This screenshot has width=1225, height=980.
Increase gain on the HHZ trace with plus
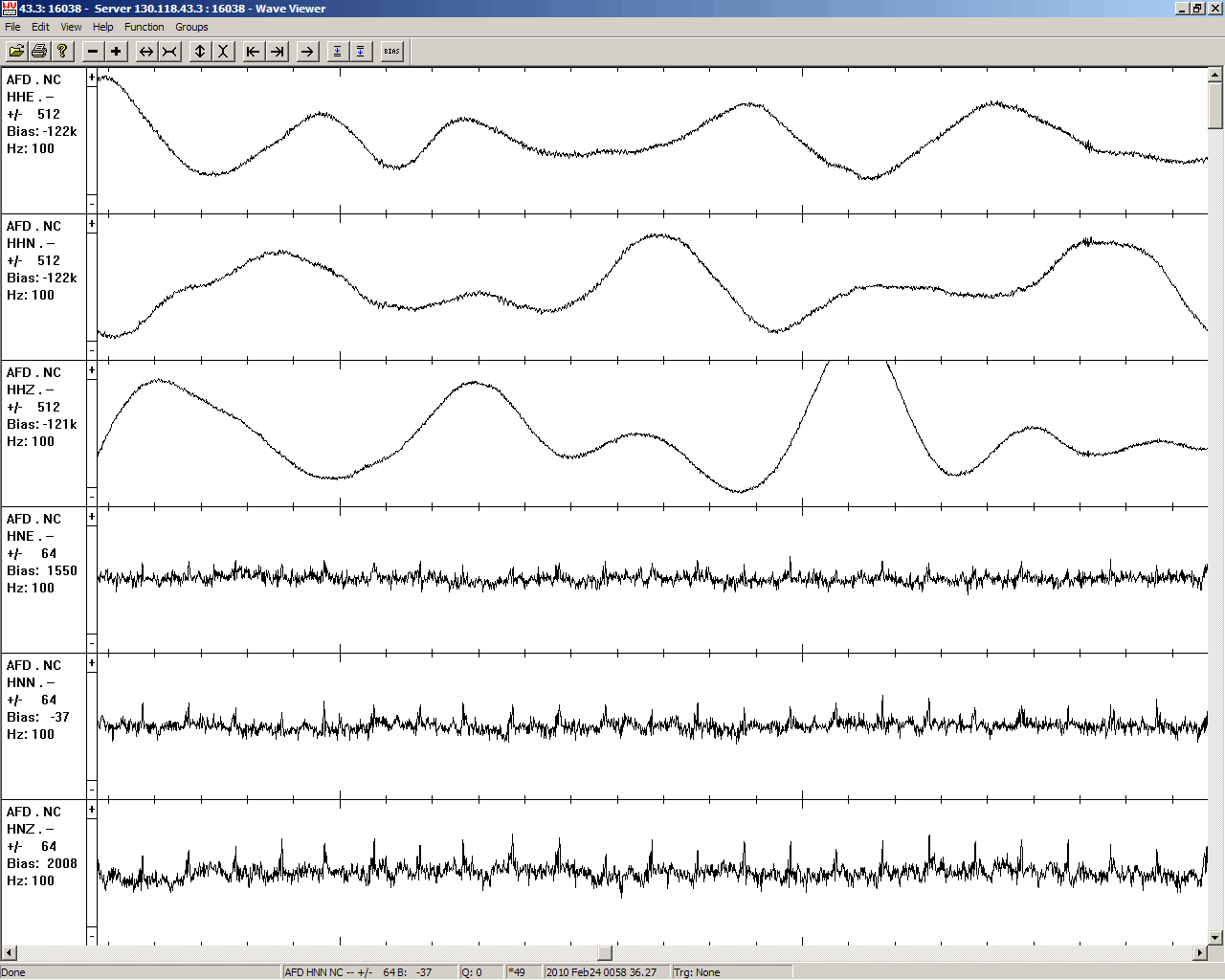click(92, 371)
